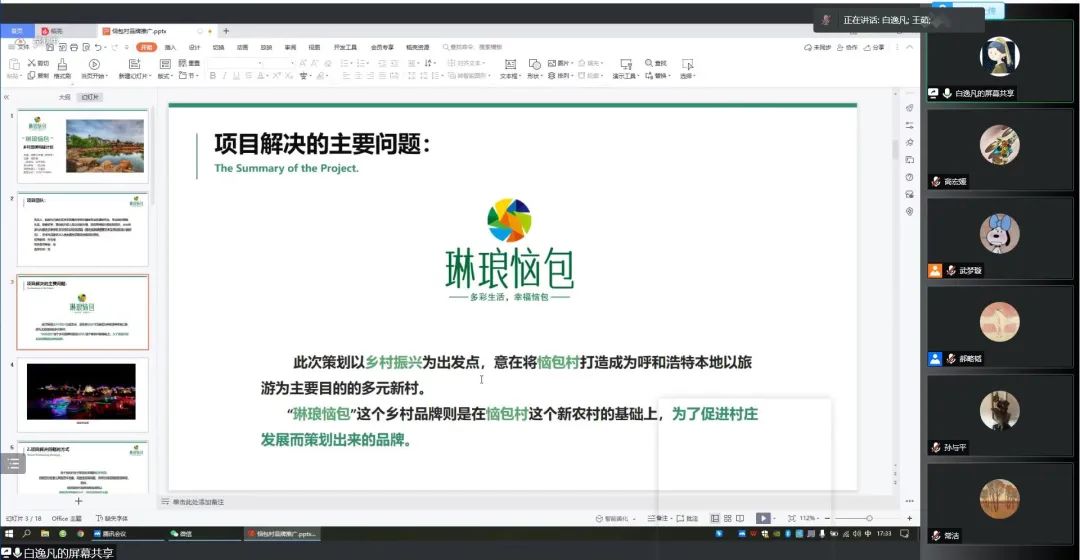The height and width of the screenshot is (560, 1080).
Task: Open the View (视图) ribbon tab
Action: (314, 48)
